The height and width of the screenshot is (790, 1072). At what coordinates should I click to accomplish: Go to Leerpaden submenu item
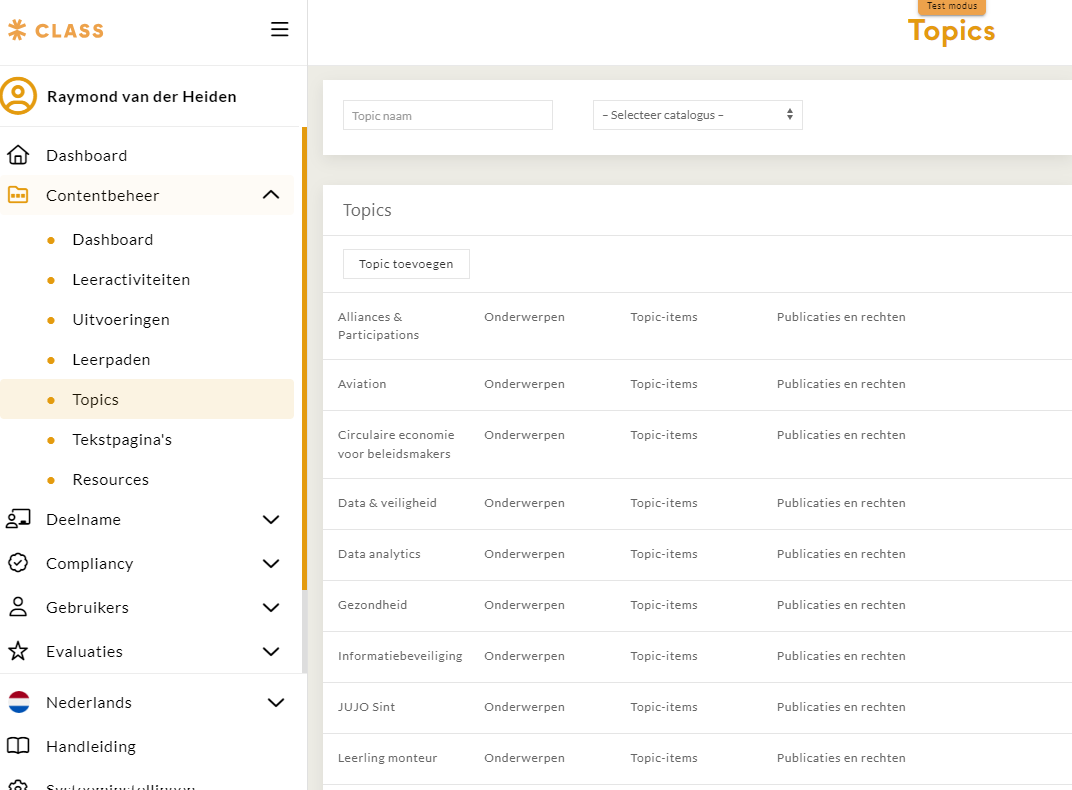(111, 359)
